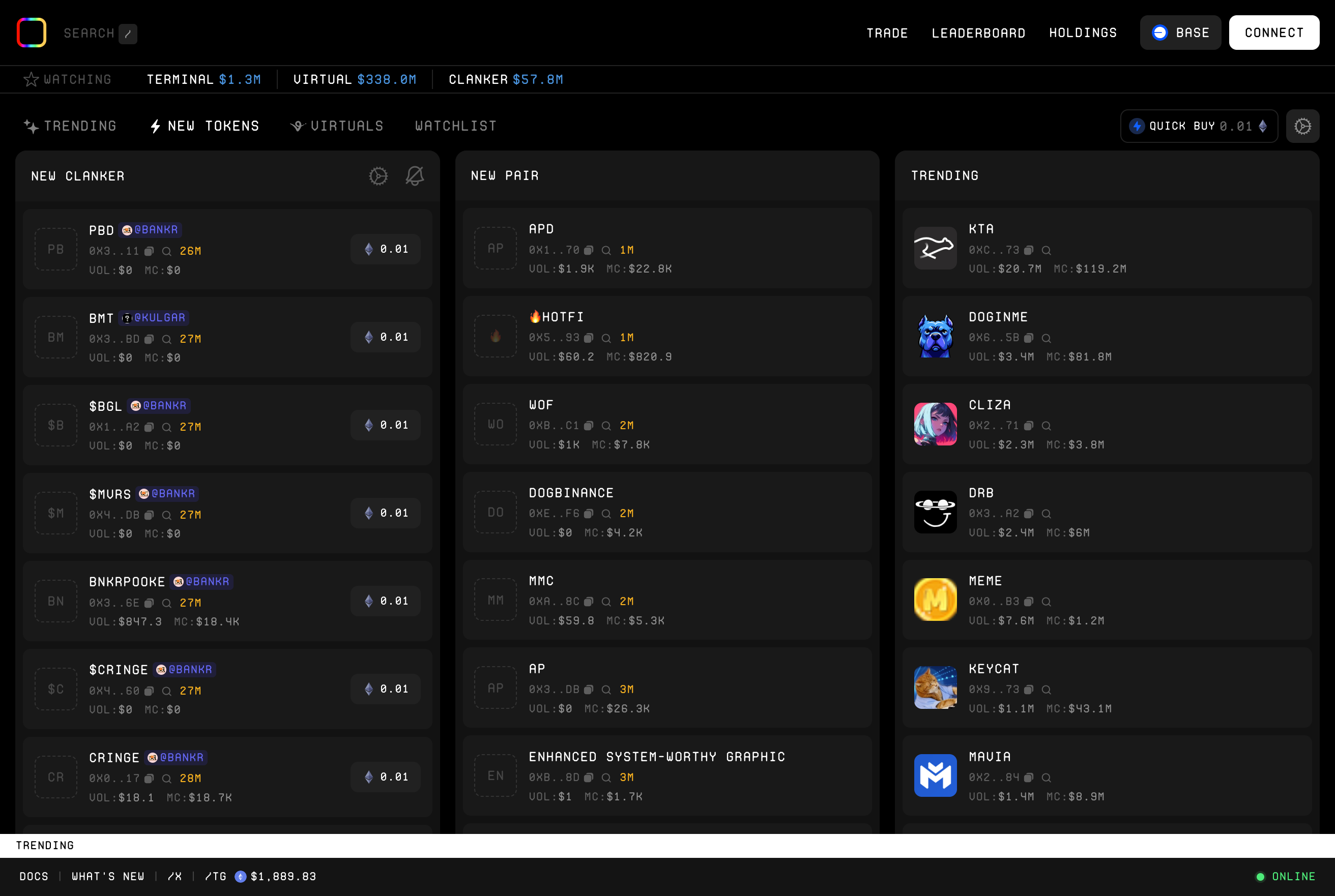Expand the bottom Trending bar
This screenshot has height=896, width=1335.
click(45, 846)
